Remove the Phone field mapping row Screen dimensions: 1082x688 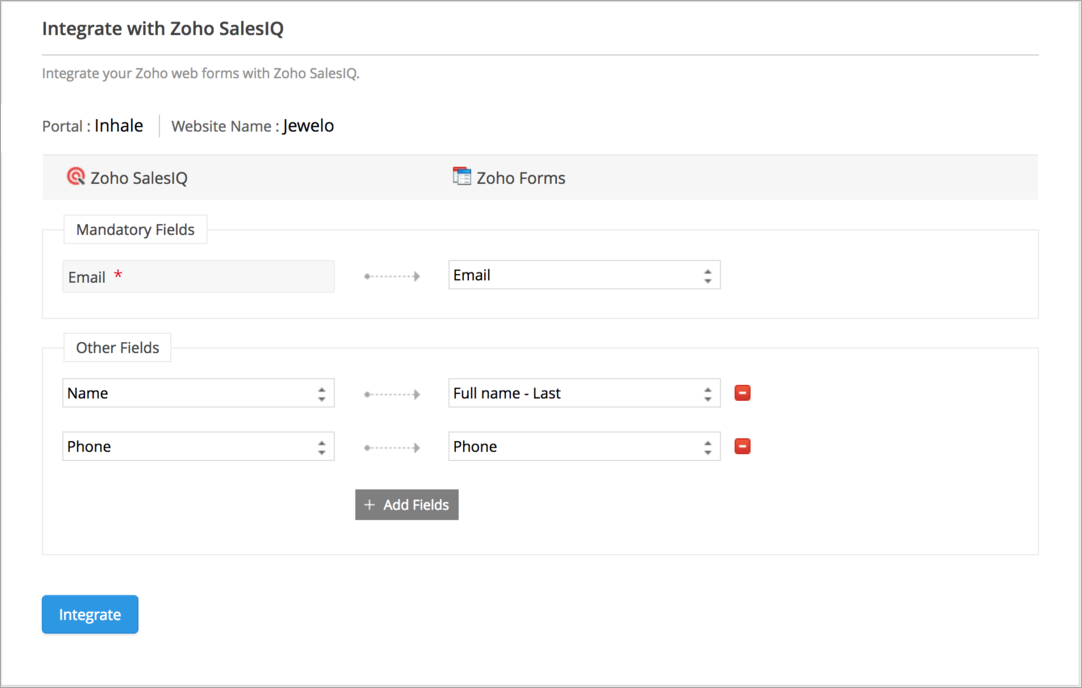[742, 446]
